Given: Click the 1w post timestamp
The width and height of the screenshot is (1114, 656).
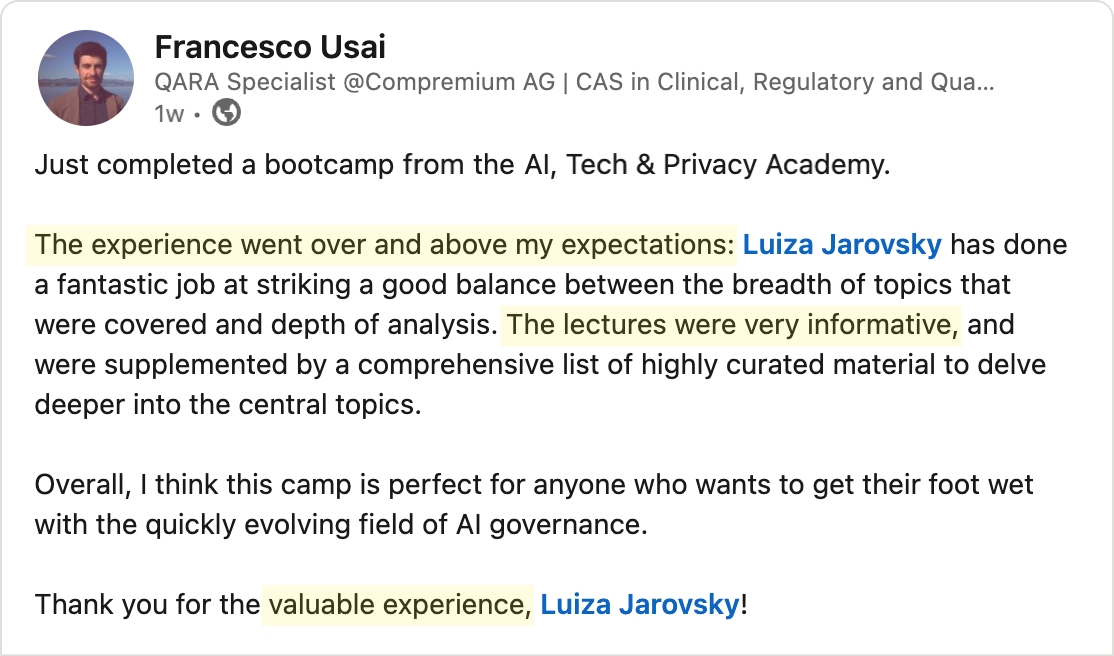Looking at the screenshot, I should (x=169, y=114).
